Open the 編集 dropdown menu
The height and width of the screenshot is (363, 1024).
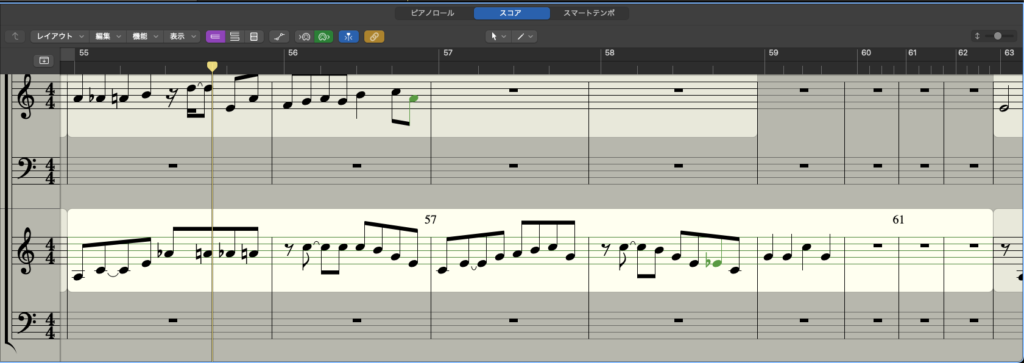pos(108,37)
